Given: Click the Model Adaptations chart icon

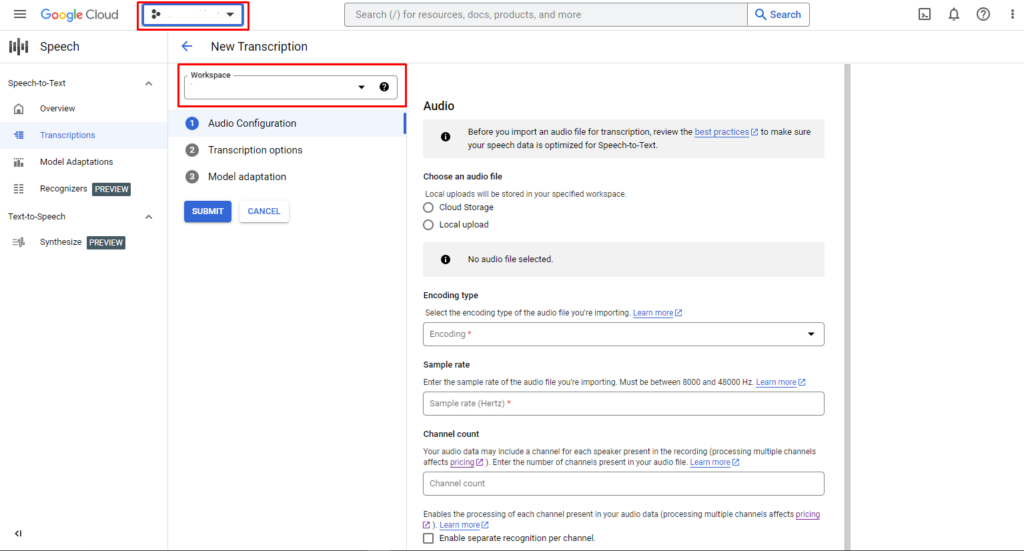Looking at the screenshot, I should click(19, 162).
